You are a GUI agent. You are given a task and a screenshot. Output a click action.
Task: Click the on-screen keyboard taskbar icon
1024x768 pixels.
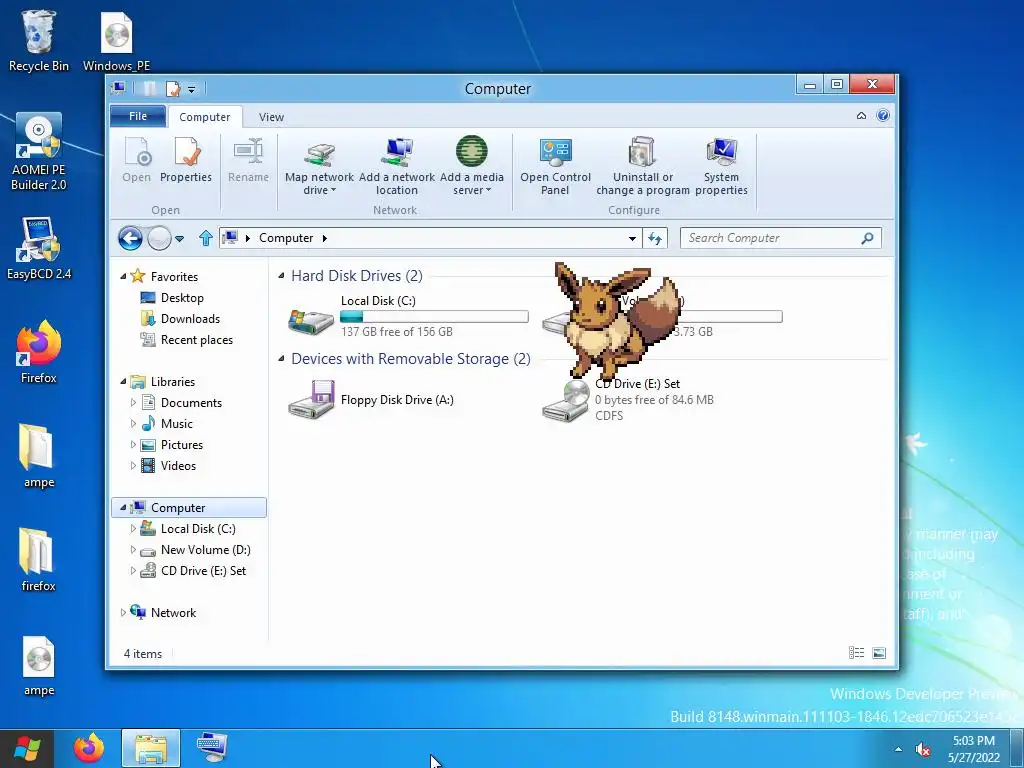point(212,748)
